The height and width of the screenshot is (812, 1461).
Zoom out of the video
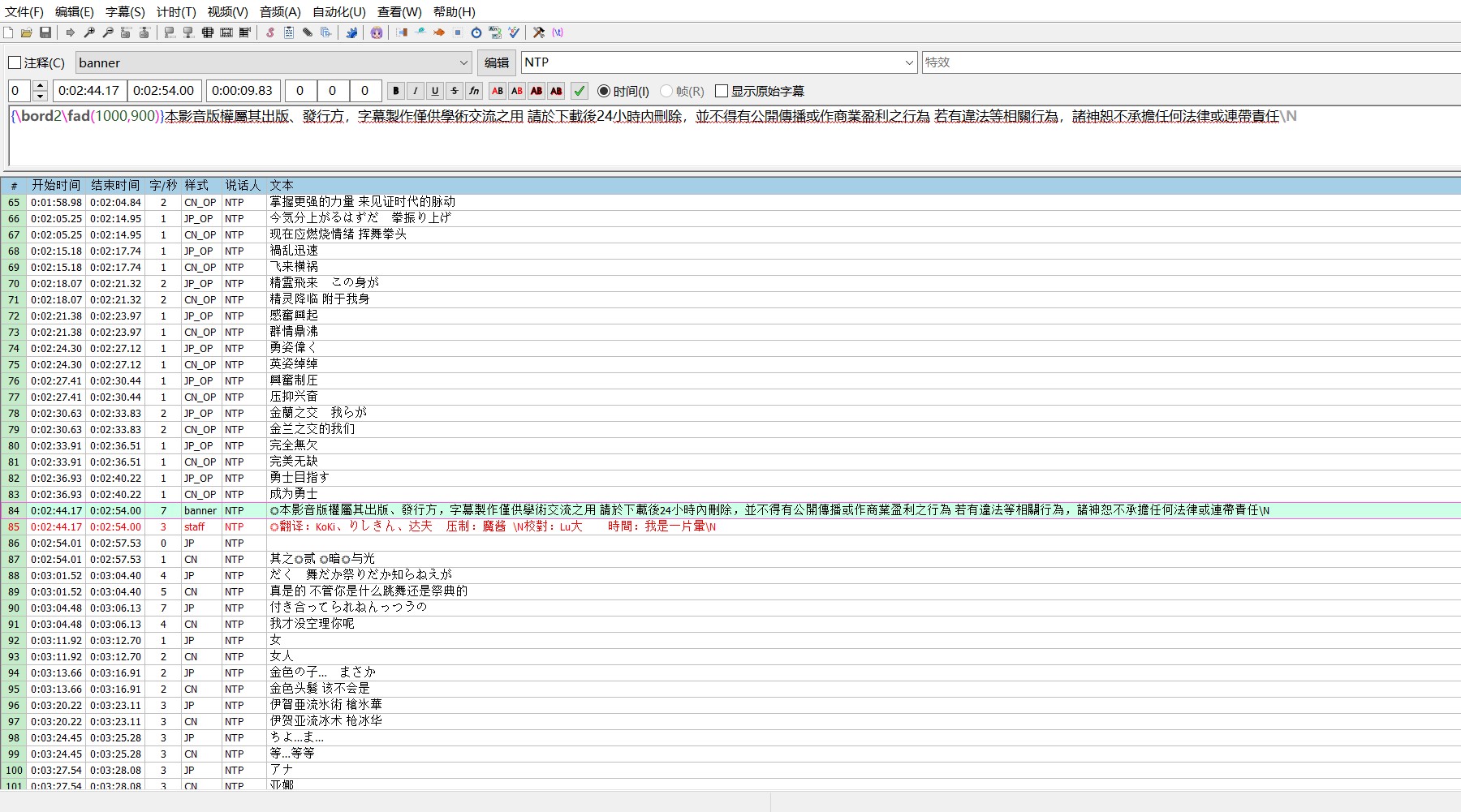tap(108, 32)
